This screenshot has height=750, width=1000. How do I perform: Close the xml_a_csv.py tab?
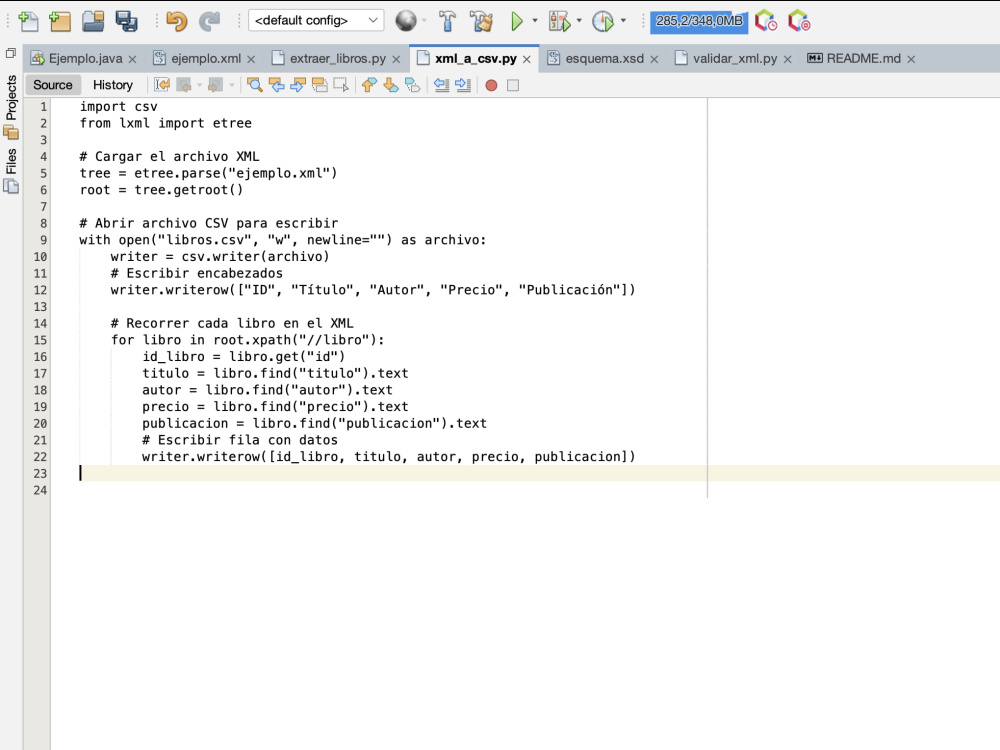527,59
